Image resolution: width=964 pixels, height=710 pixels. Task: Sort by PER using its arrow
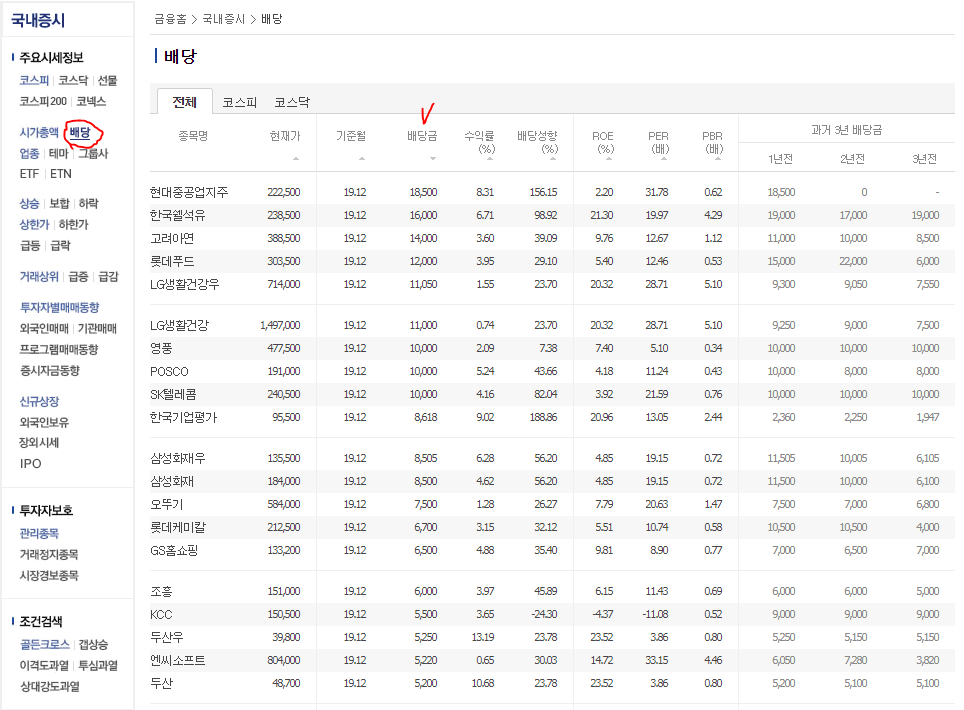663,159
